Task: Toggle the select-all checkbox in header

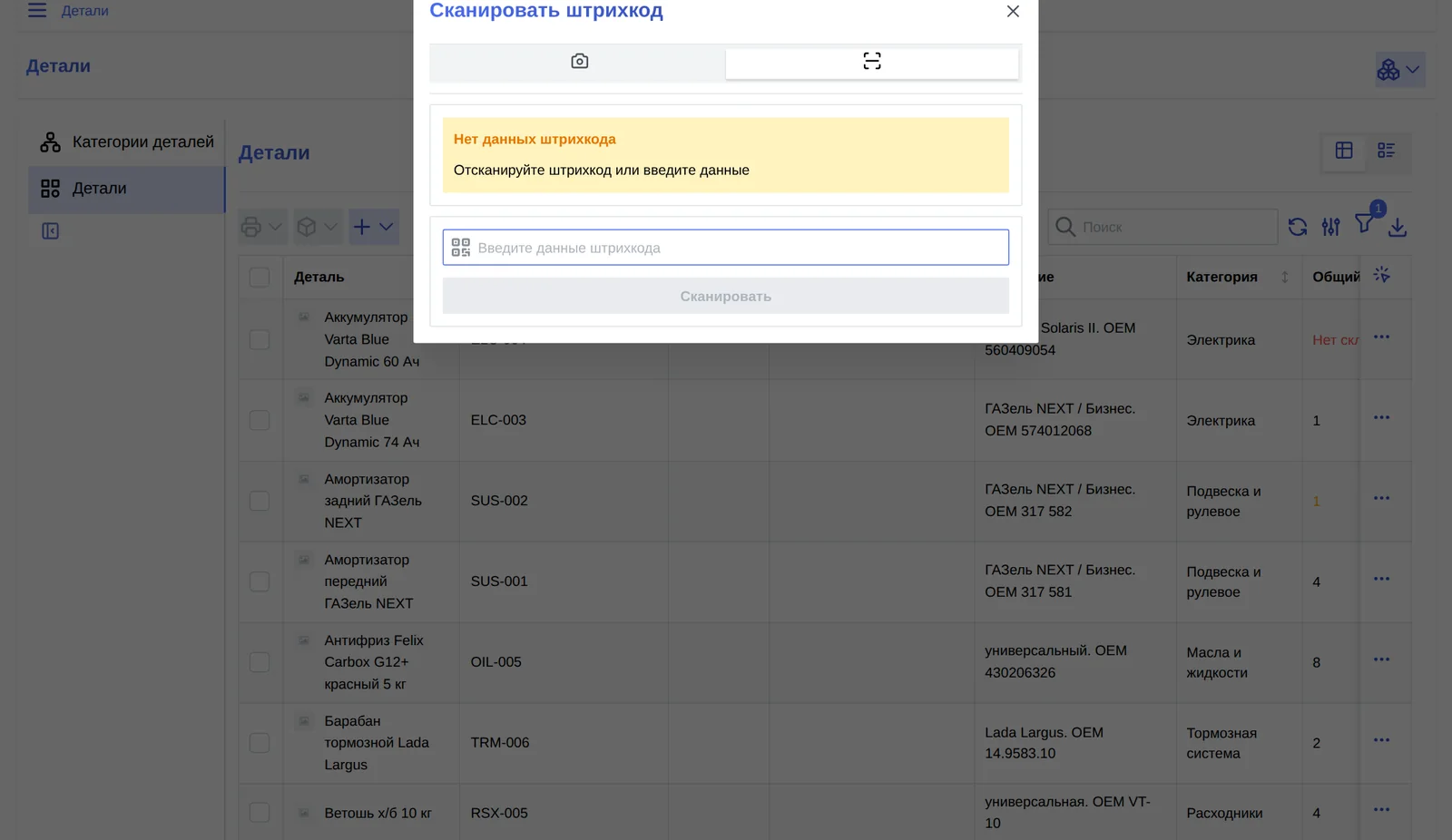Action: click(260, 277)
